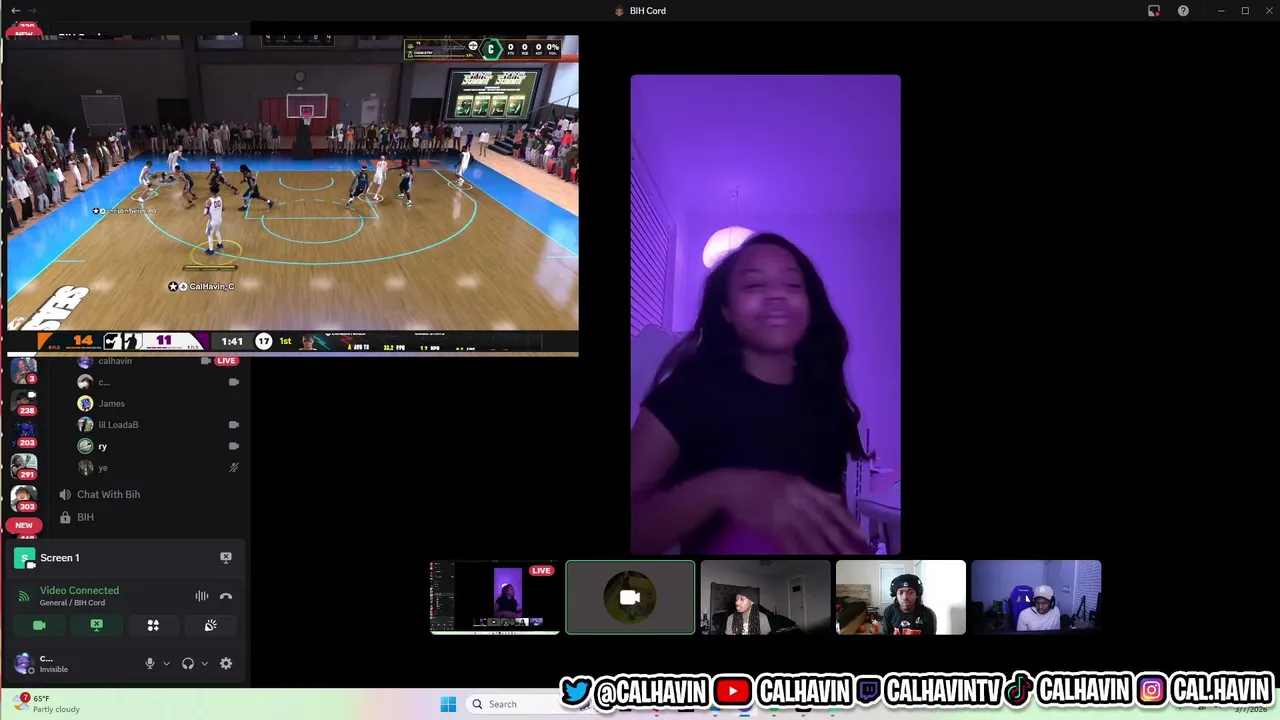Open noise suppression waveform icon
Screen dimensions: 1280x720
pos(202,596)
